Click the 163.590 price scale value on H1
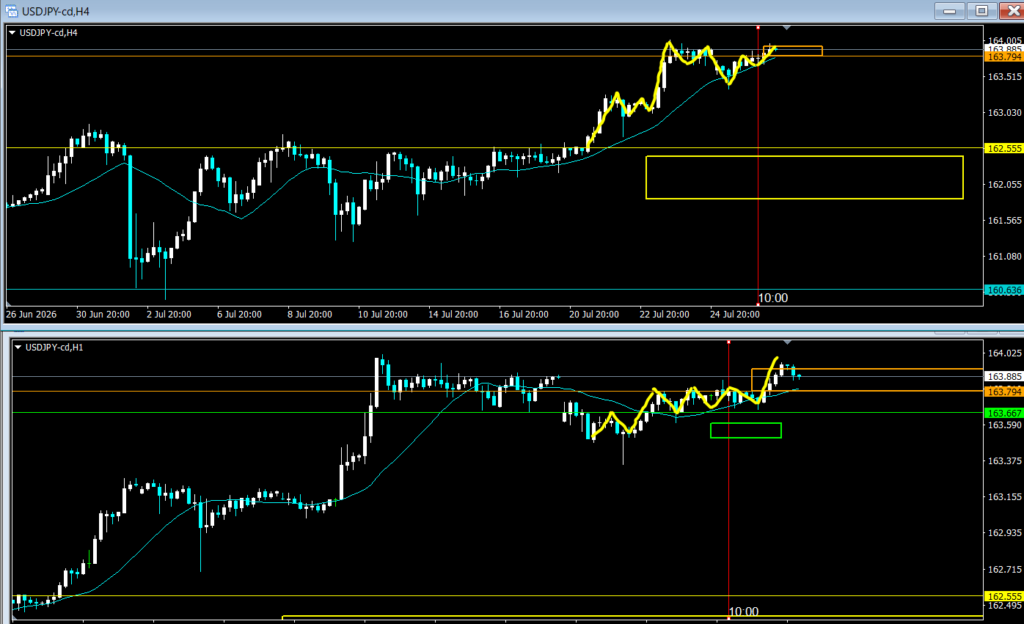1024x624 pixels. [x=1004, y=425]
